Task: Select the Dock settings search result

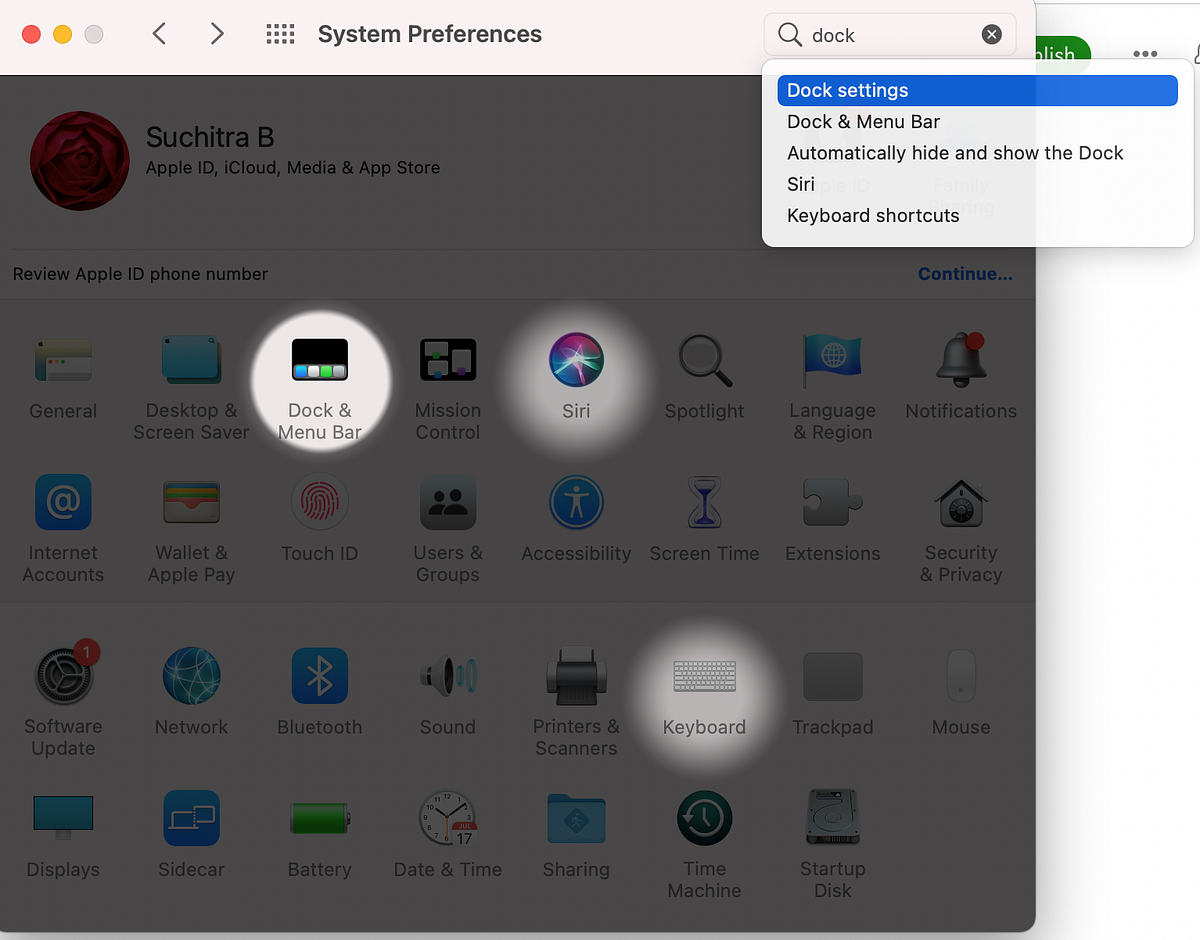Action: [x=977, y=90]
